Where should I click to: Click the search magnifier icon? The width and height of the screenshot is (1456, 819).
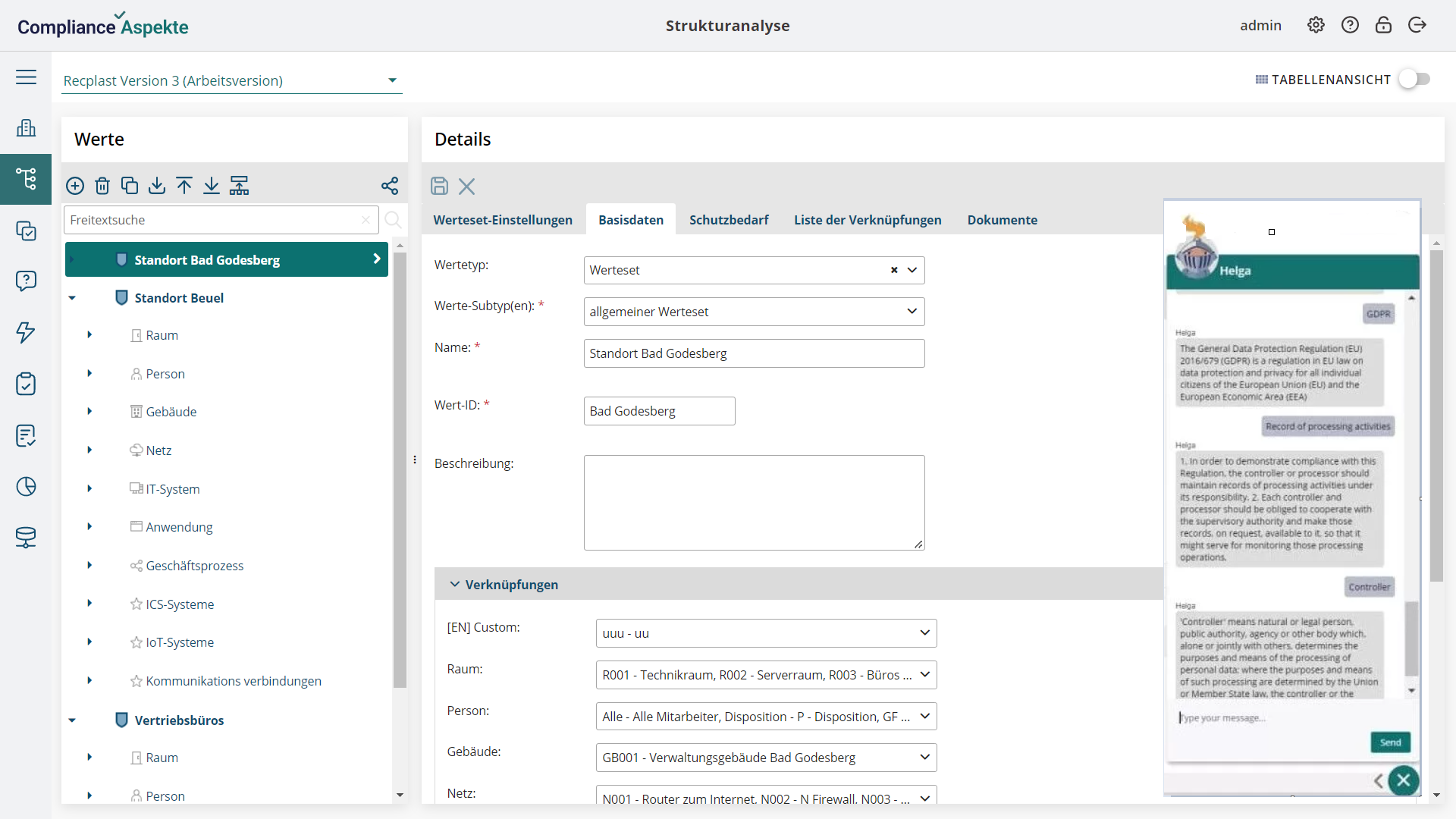point(393,220)
